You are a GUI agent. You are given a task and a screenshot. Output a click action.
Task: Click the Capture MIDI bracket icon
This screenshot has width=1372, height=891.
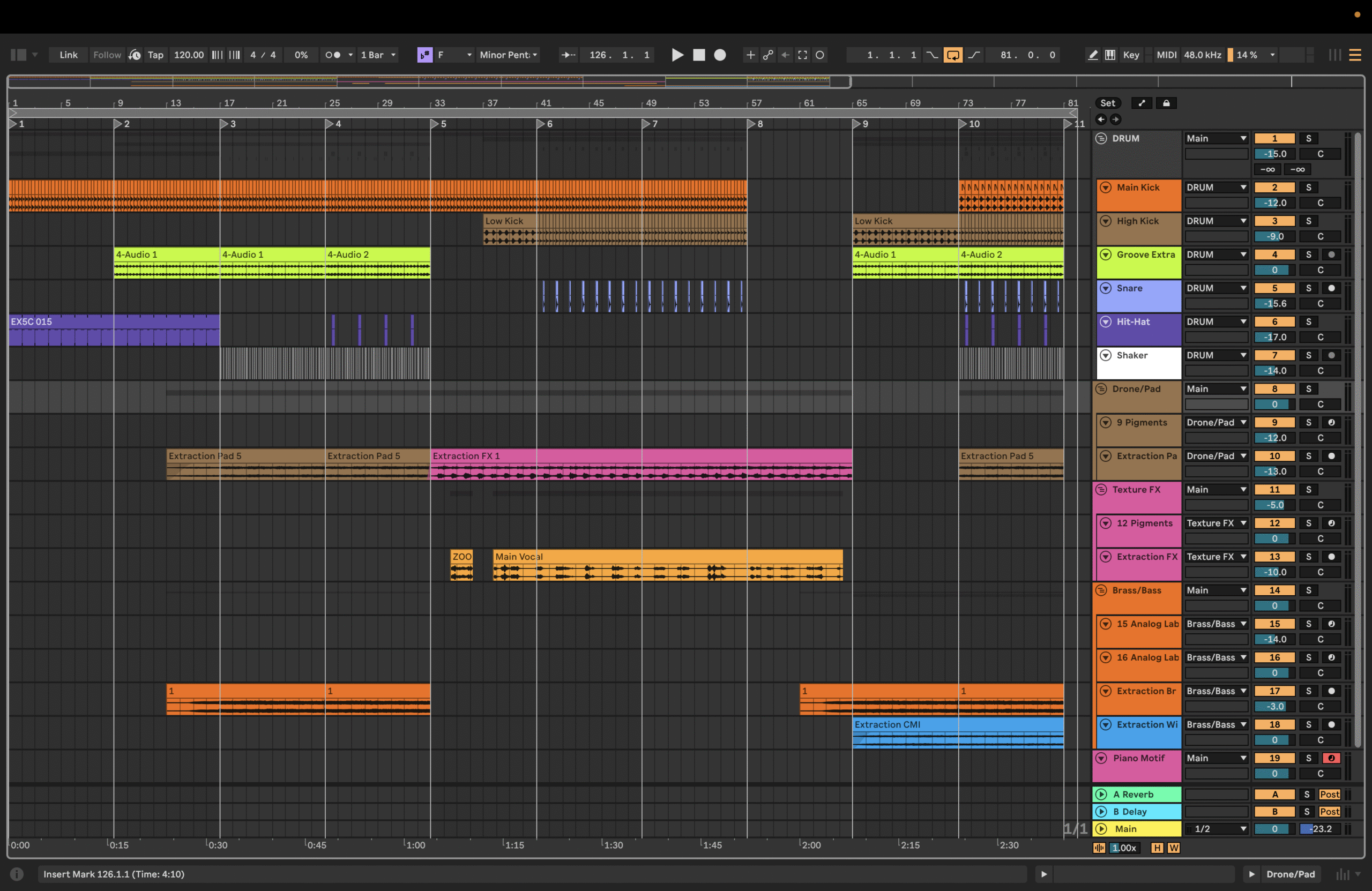tap(802, 55)
